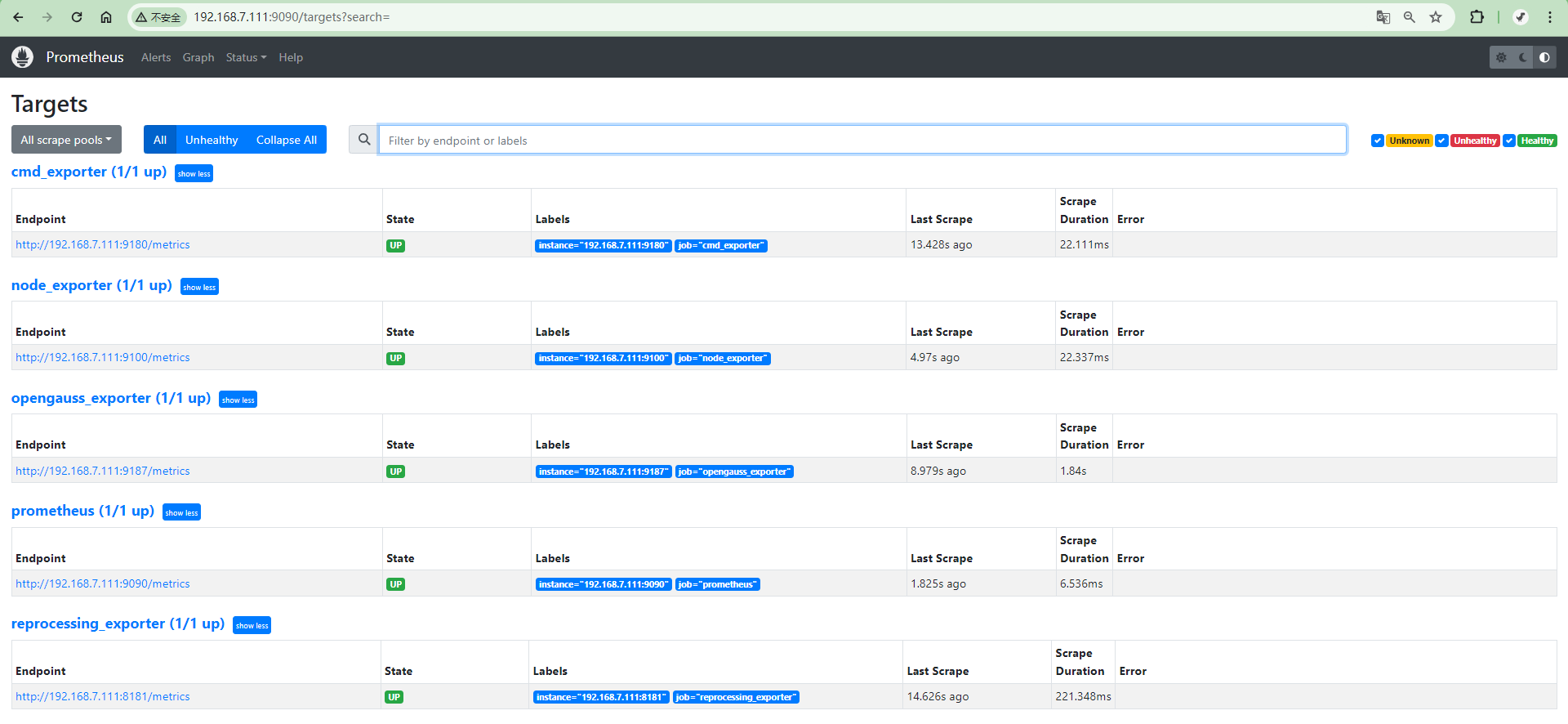Image resolution: width=1568 pixels, height=724 pixels.
Task: Click the Targets page heading
Action: pos(50,104)
